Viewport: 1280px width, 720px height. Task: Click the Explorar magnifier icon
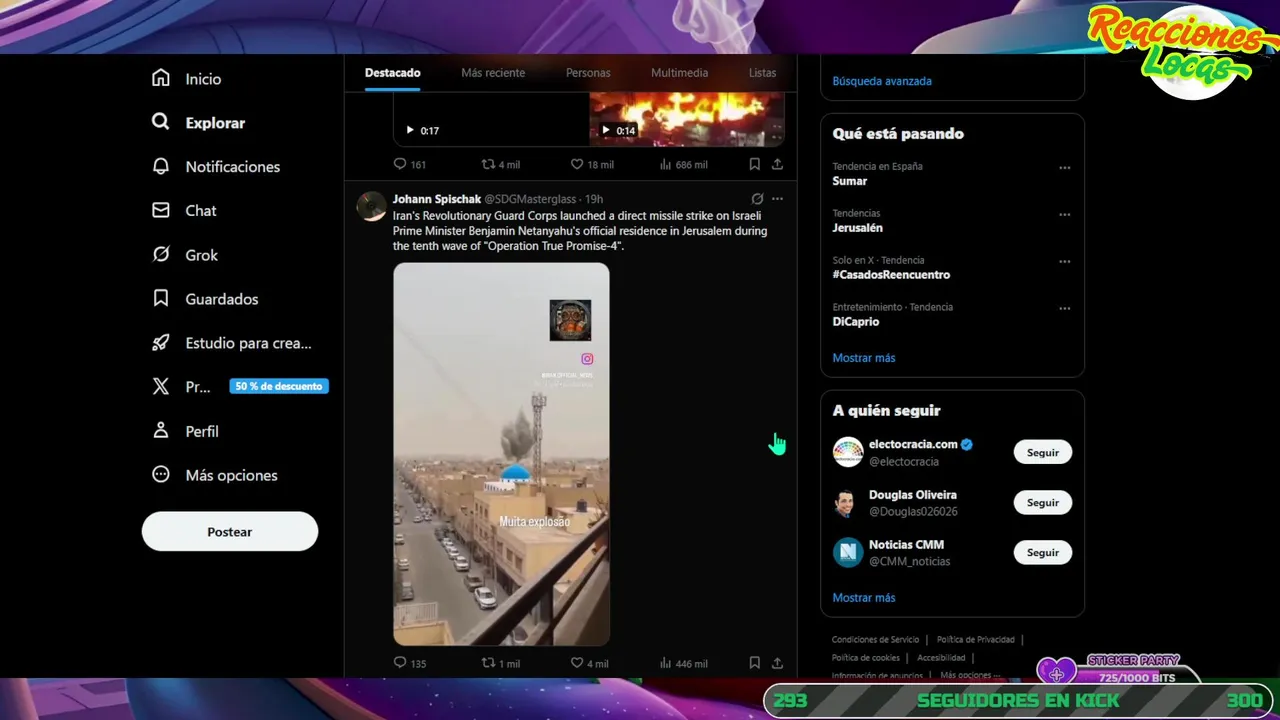tap(161, 122)
